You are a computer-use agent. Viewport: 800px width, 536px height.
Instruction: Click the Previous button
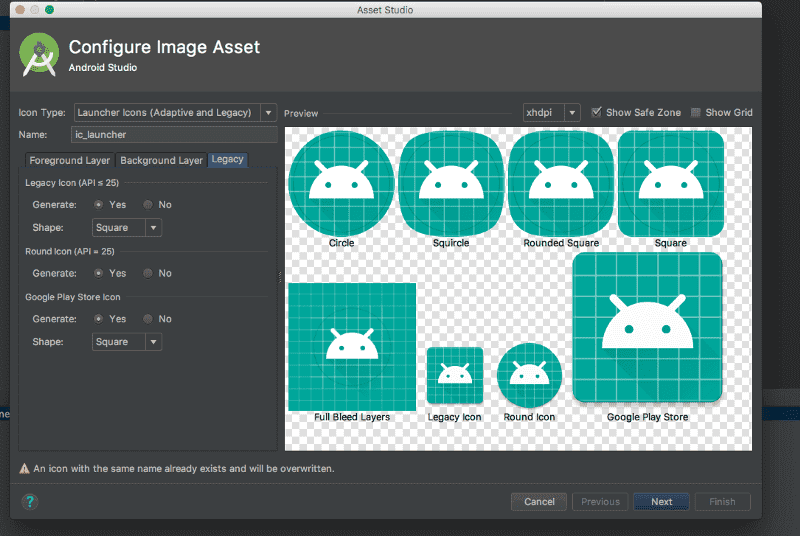click(600, 502)
